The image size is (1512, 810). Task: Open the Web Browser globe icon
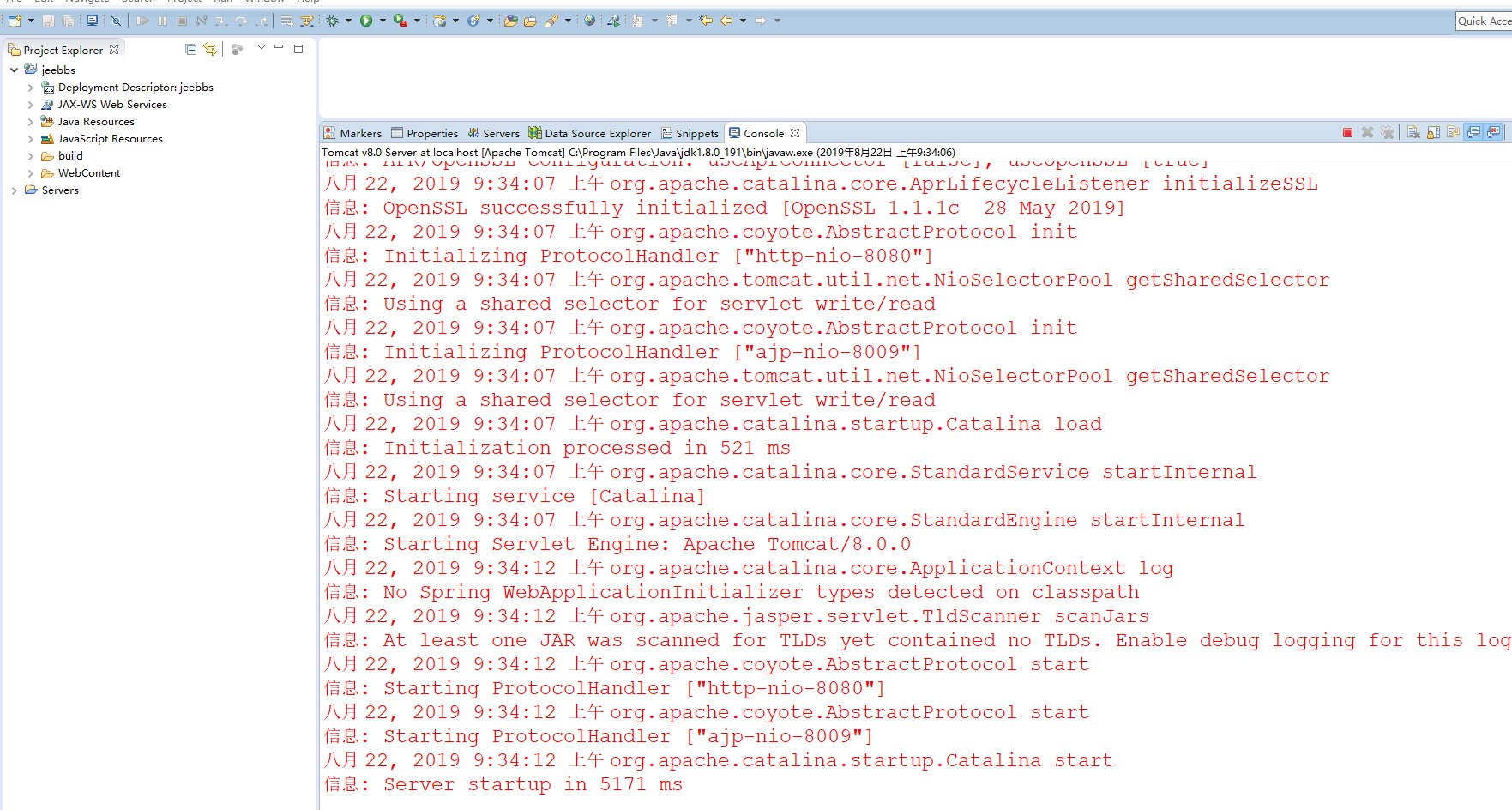(x=589, y=21)
